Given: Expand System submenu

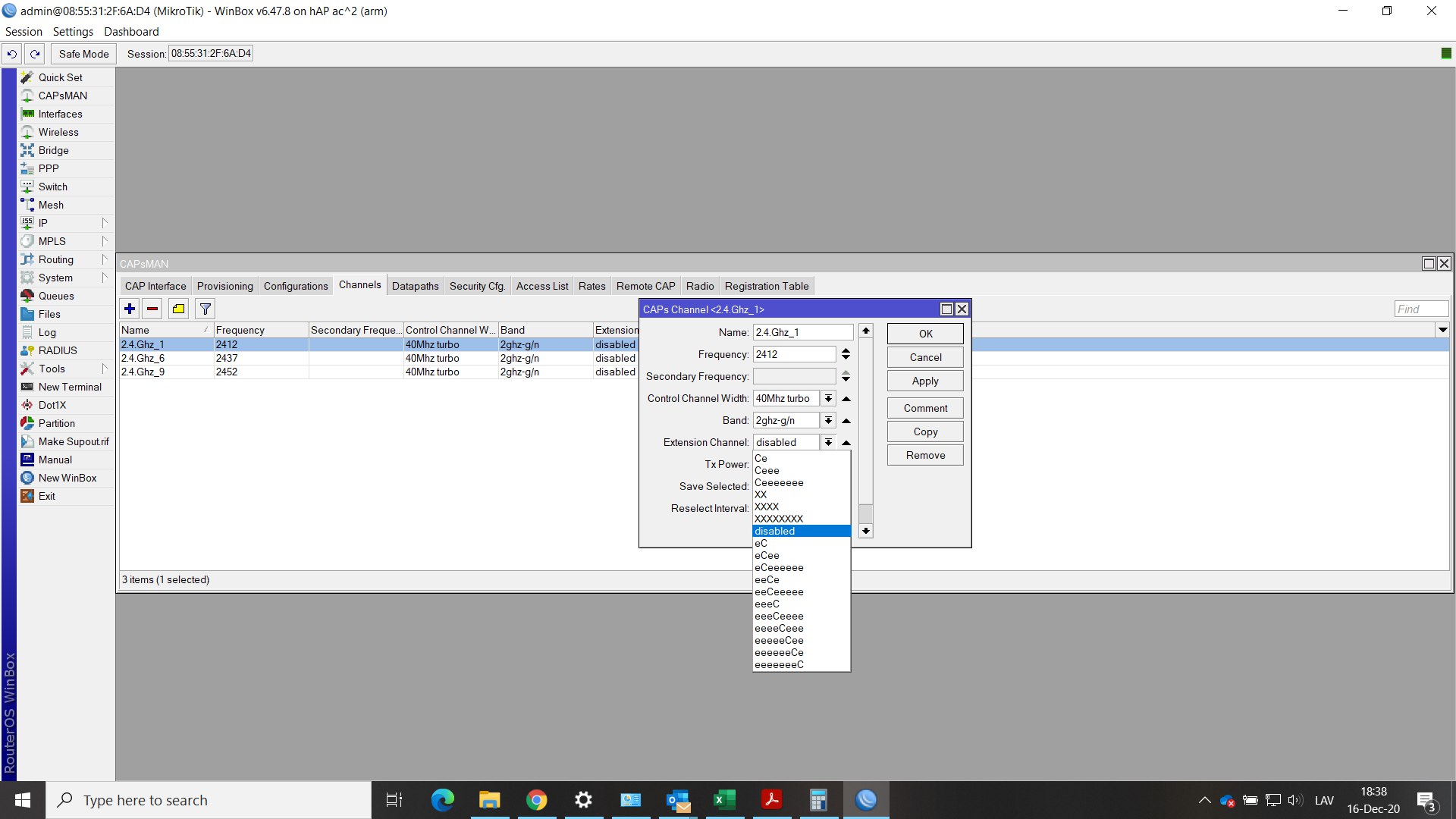Looking at the screenshot, I should pyautogui.click(x=105, y=278).
